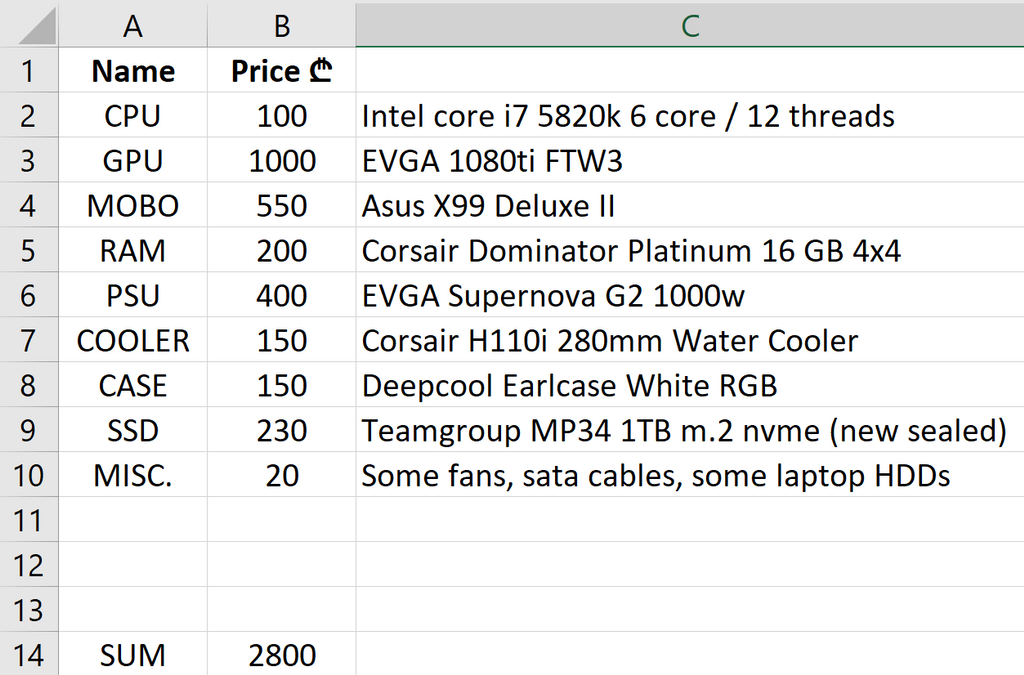This screenshot has width=1024, height=675.
Task: Select column B header
Action: tap(282, 25)
